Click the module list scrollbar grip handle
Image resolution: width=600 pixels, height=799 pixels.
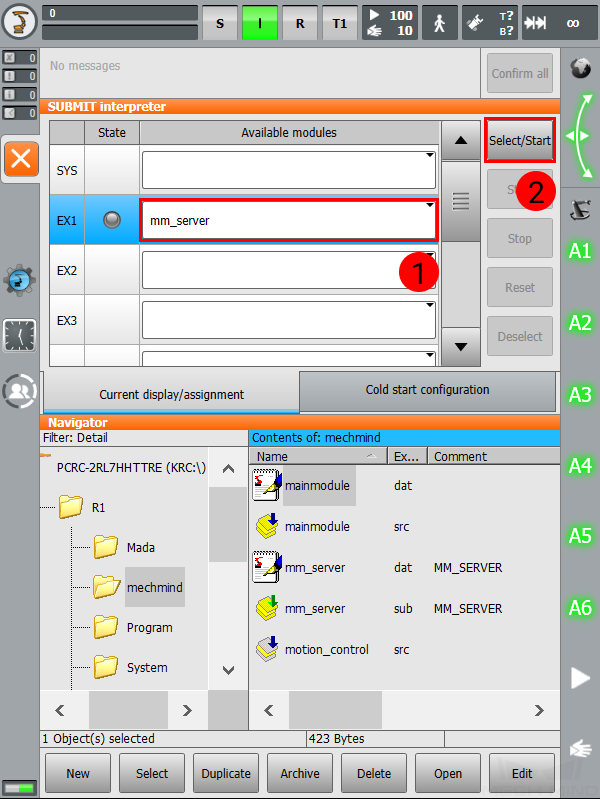461,201
